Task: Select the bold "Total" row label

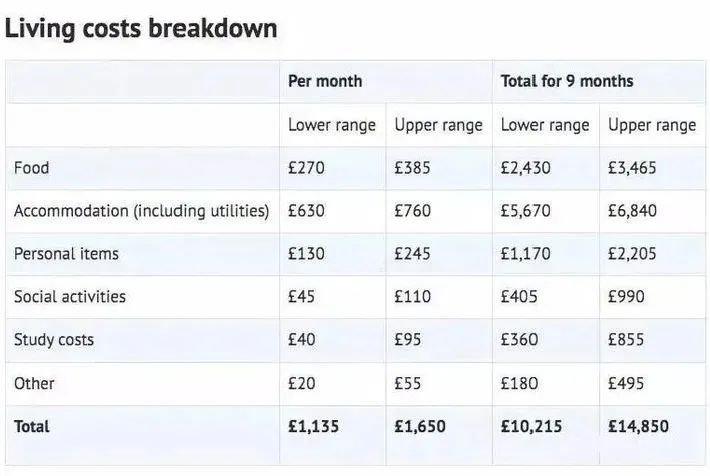Action: click(32, 426)
